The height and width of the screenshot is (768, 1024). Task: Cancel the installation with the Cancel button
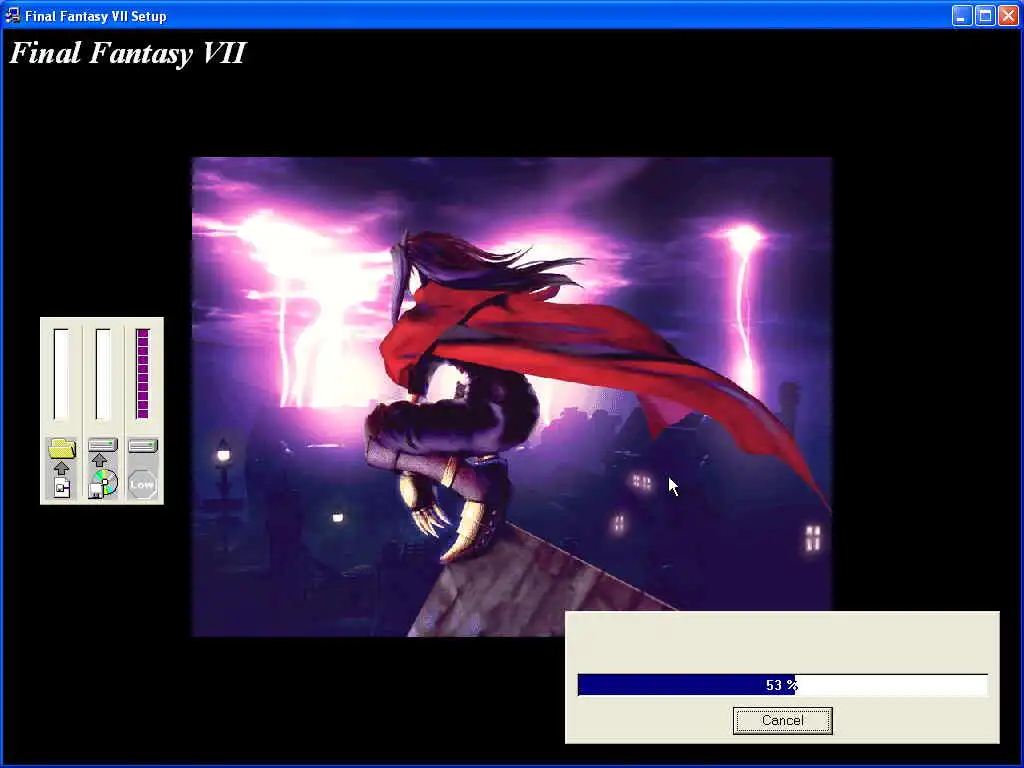click(x=782, y=720)
